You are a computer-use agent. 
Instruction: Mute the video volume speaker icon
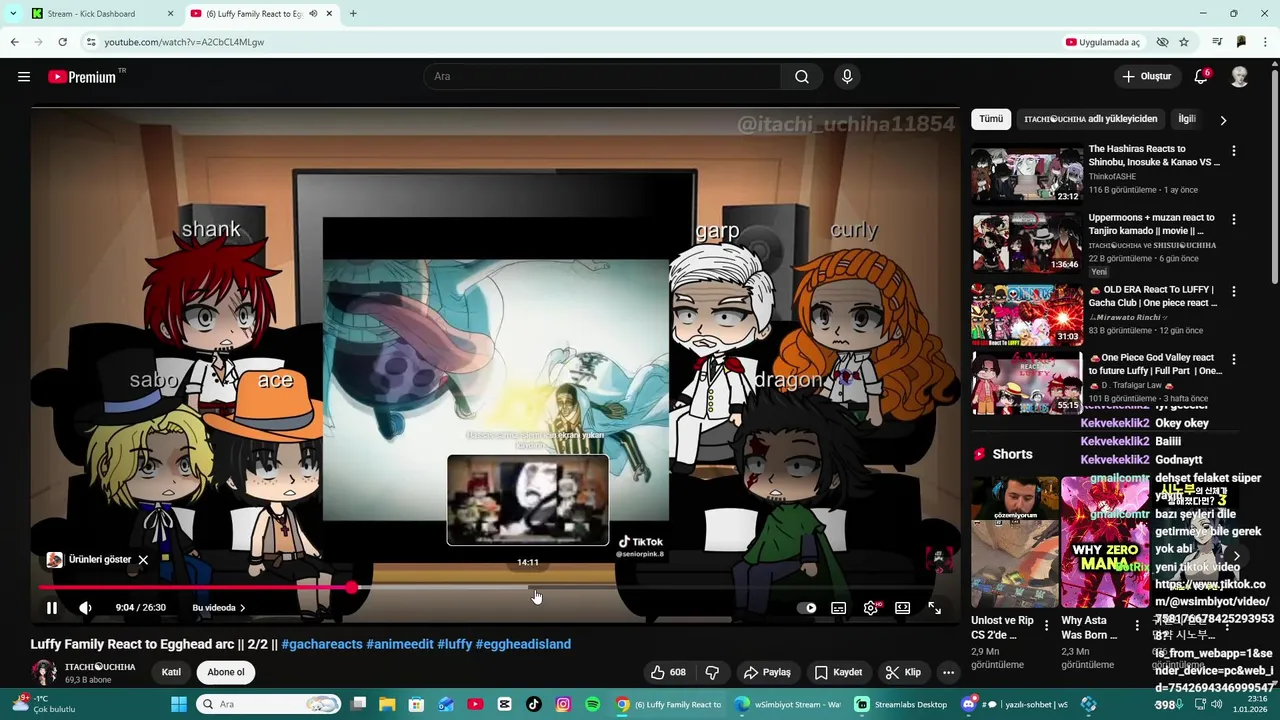click(x=86, y=608)
